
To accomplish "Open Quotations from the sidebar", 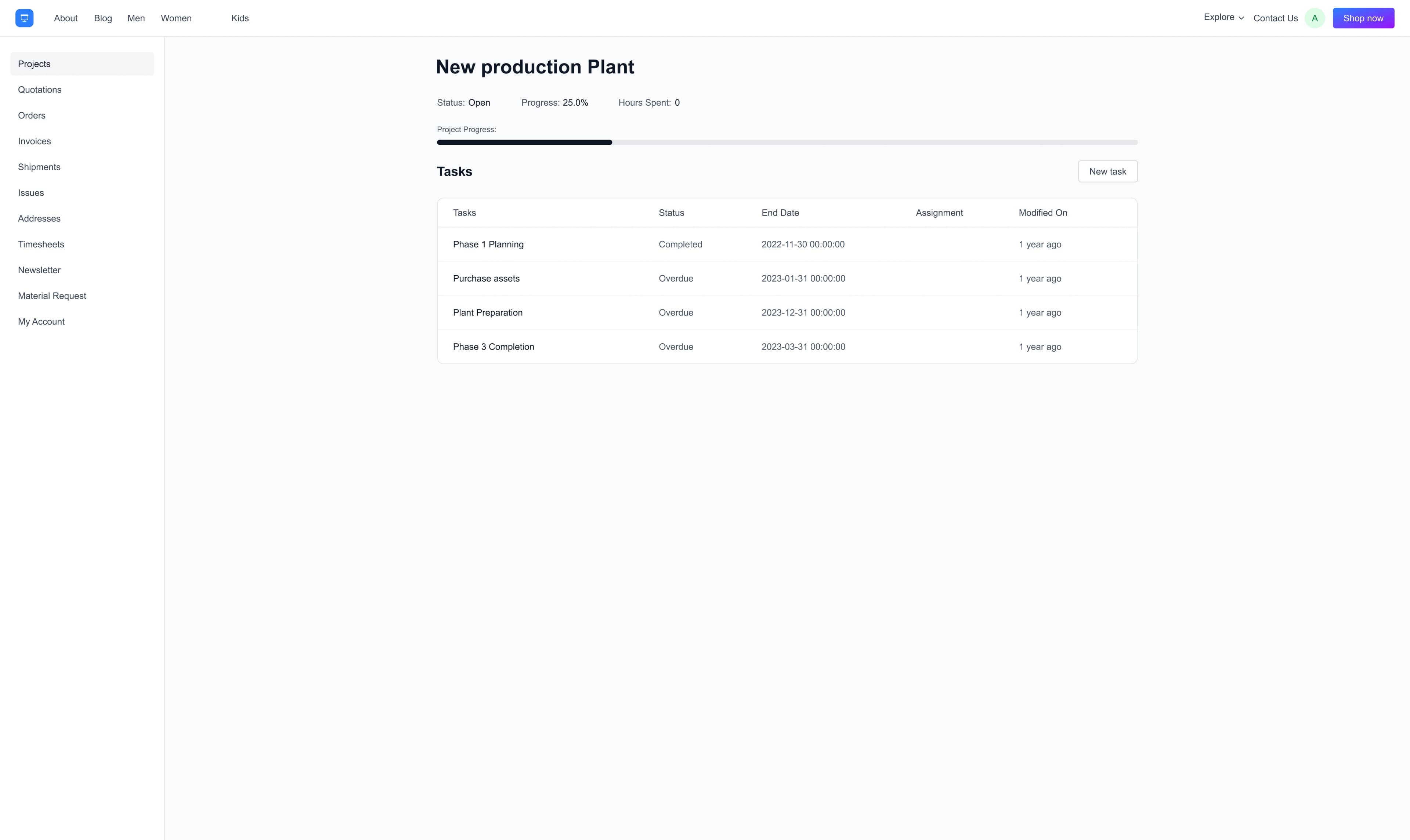I will [39, 90].
